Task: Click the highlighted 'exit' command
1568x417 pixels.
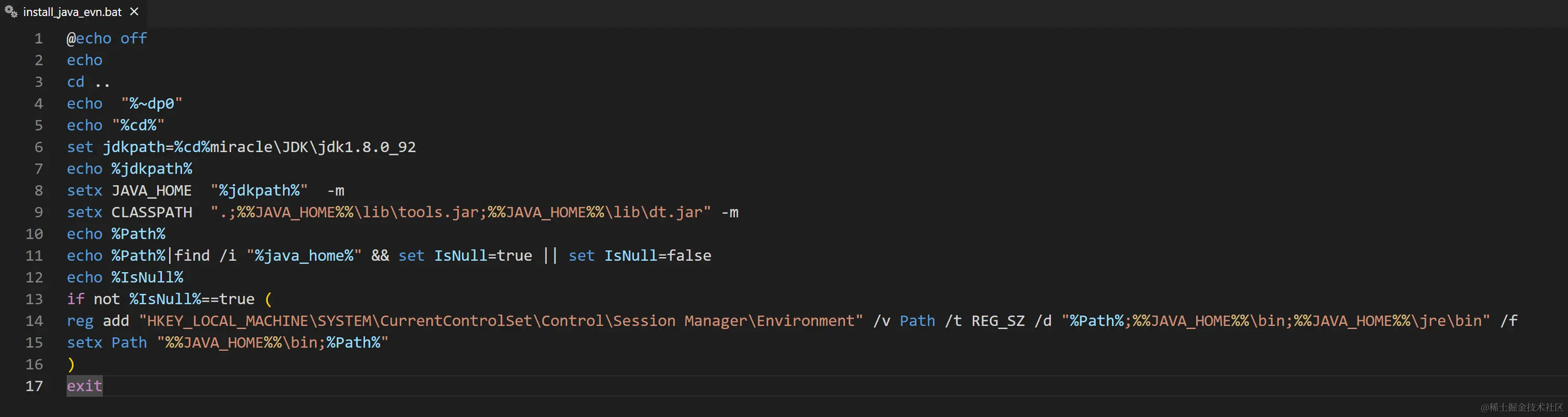Action: tap(85, 386)
